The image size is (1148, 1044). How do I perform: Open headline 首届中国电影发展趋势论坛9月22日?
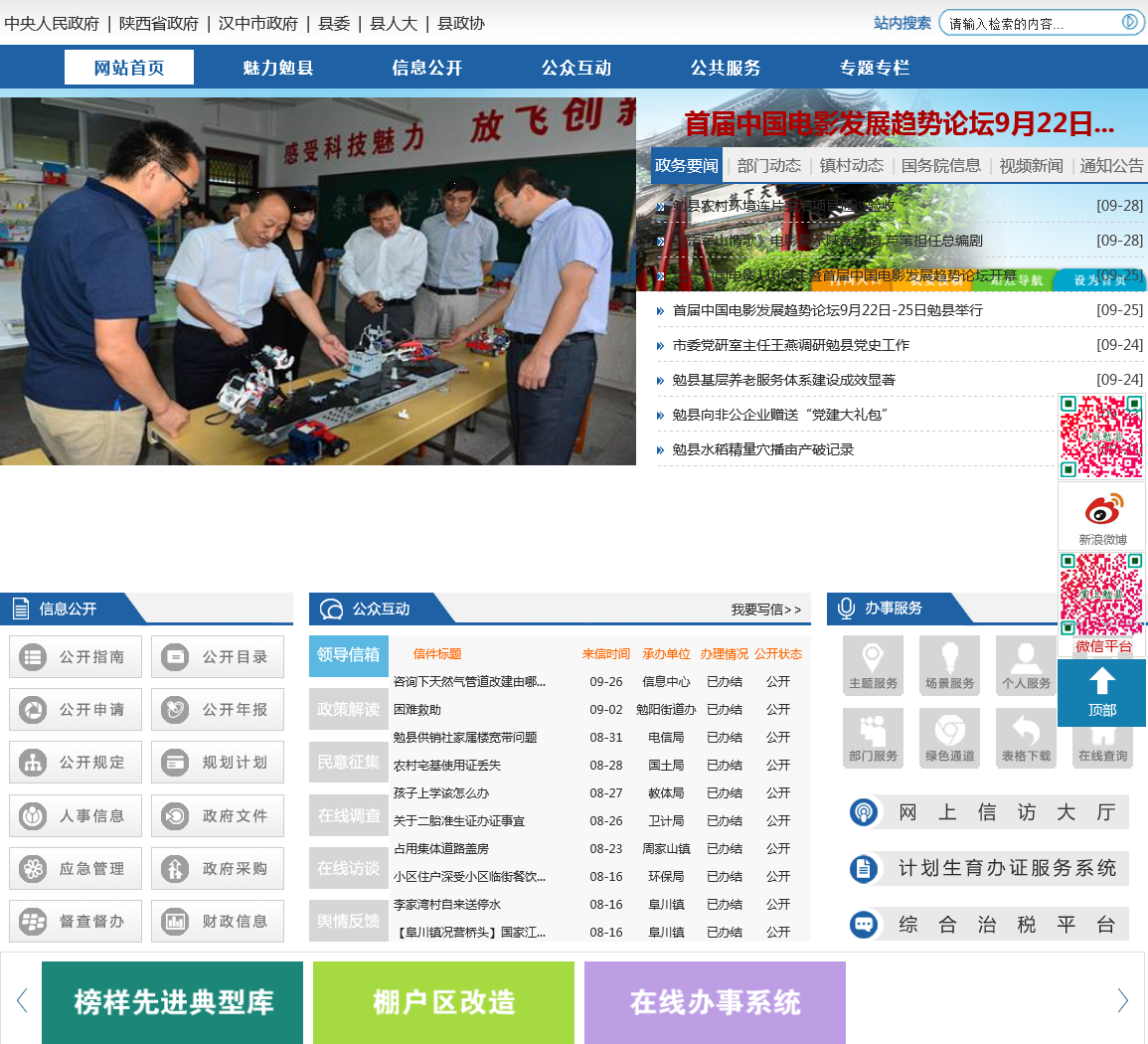click(x=900, y=124)
